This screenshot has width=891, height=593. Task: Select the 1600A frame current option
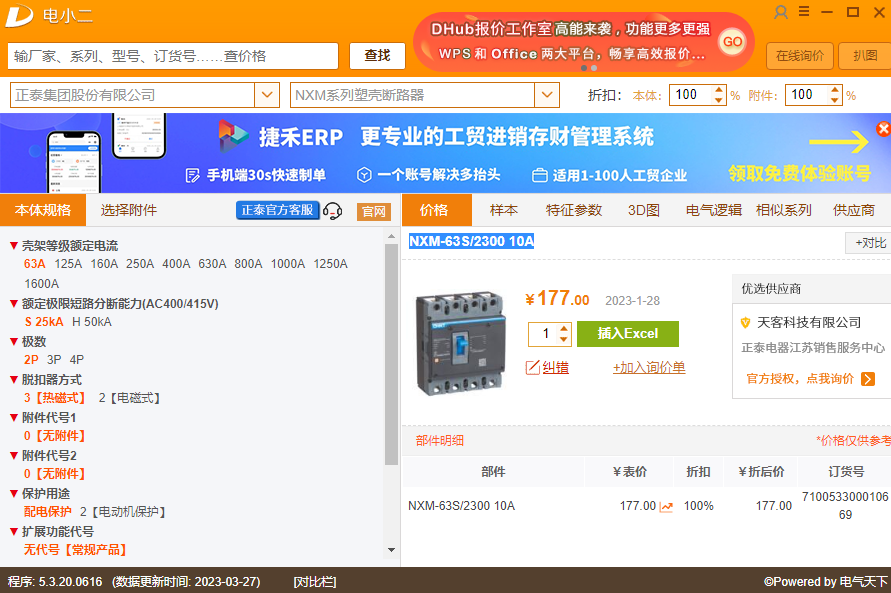point(41,283)
